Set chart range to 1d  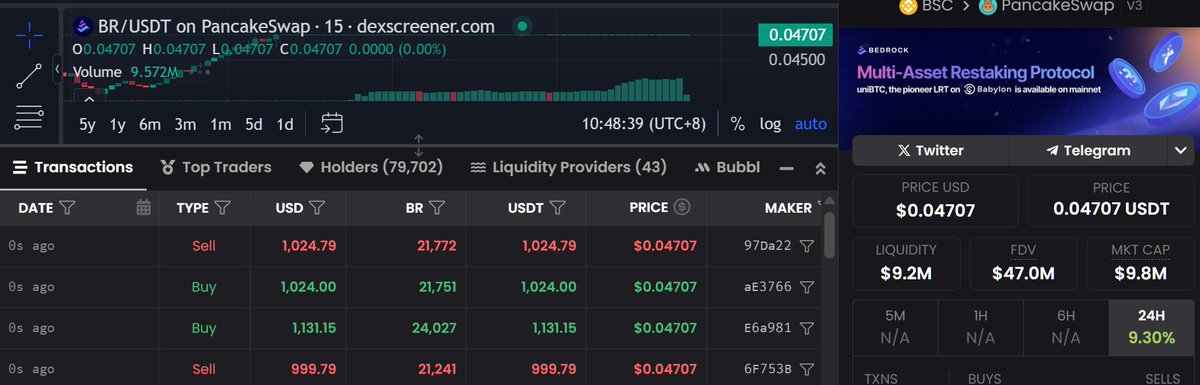pyautogui.click(x=285, y=124)
